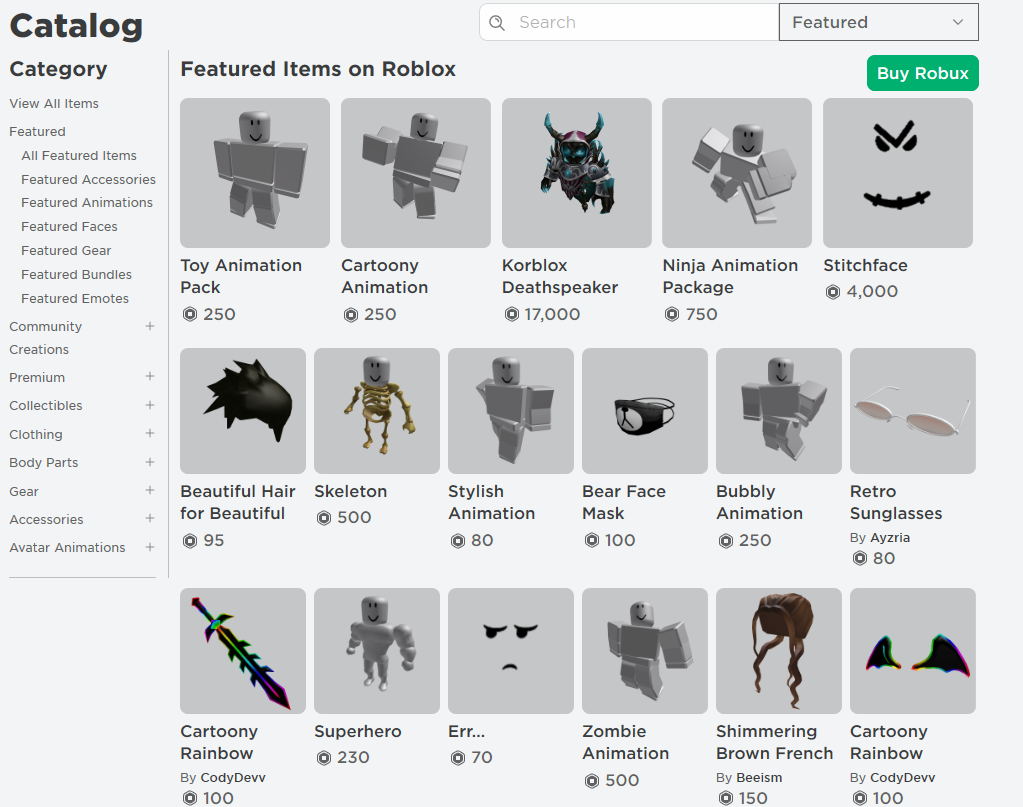
Task: Expand the Premium category
Action: pos(149,376)
